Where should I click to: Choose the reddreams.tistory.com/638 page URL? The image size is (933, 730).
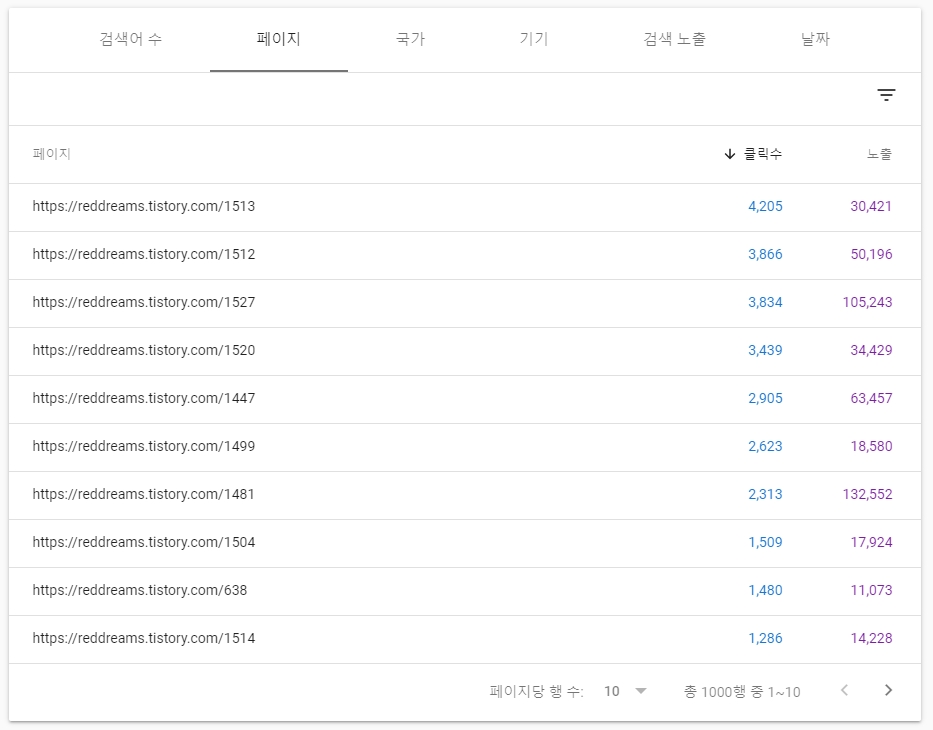139,590
